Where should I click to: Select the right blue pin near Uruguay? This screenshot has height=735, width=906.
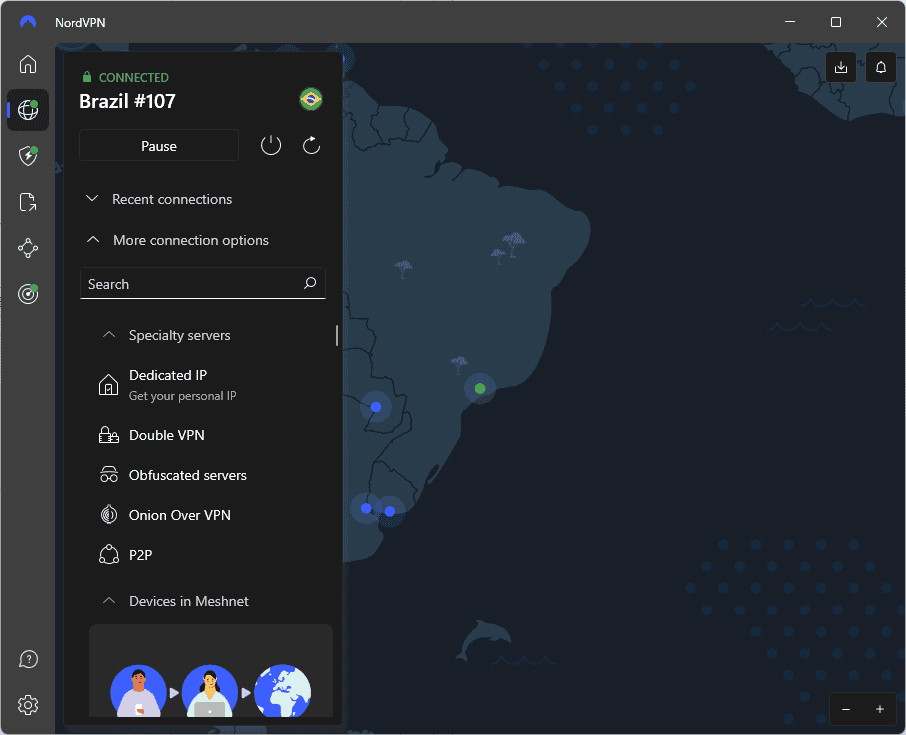390,511
